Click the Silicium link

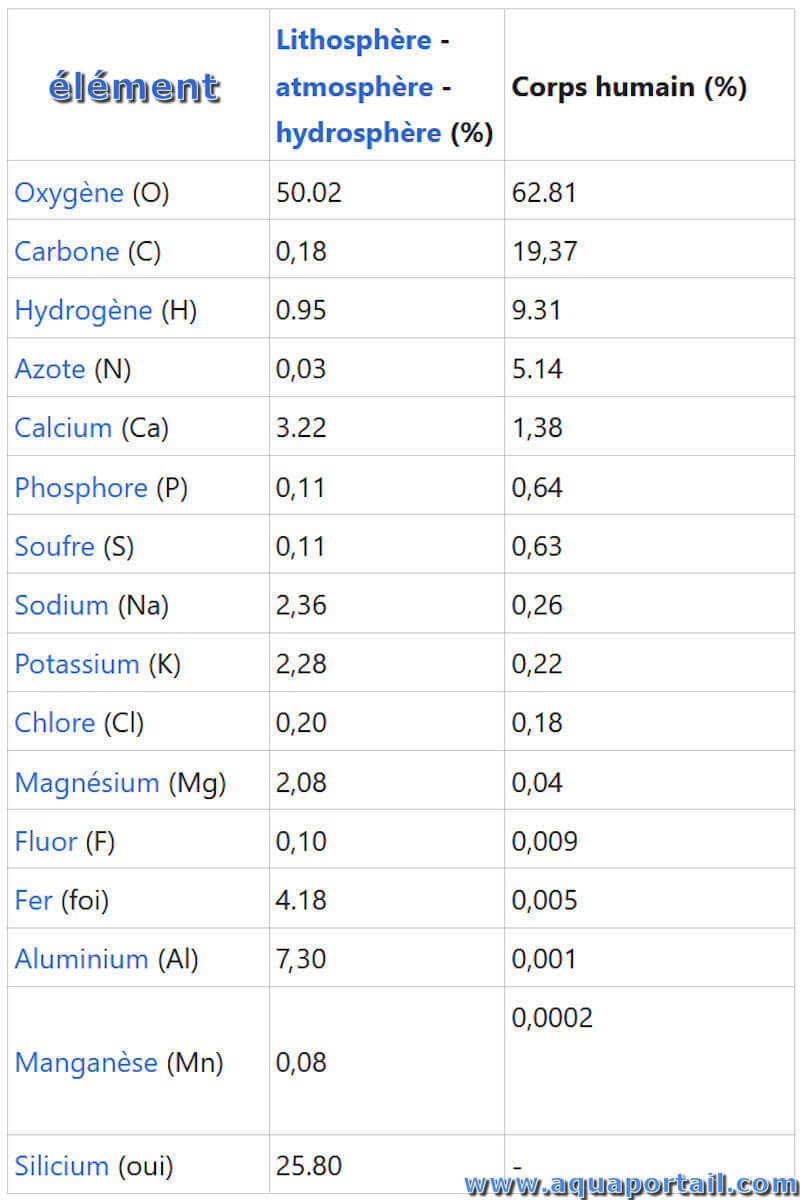[x=61, y=1165]
